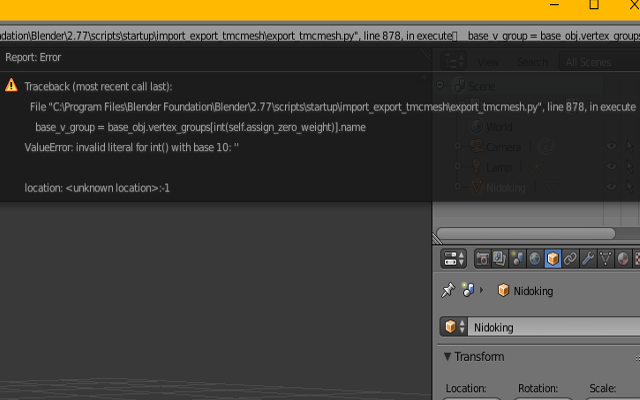Expand the Nidoking item in the outliner
The image size is (640, 400).
coord(458,186)
